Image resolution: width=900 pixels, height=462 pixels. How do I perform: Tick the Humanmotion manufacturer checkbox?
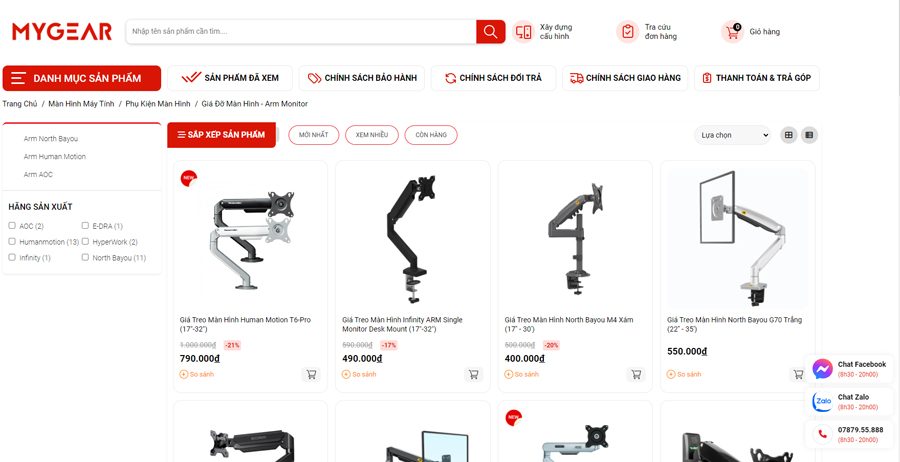tap(12, 242)
